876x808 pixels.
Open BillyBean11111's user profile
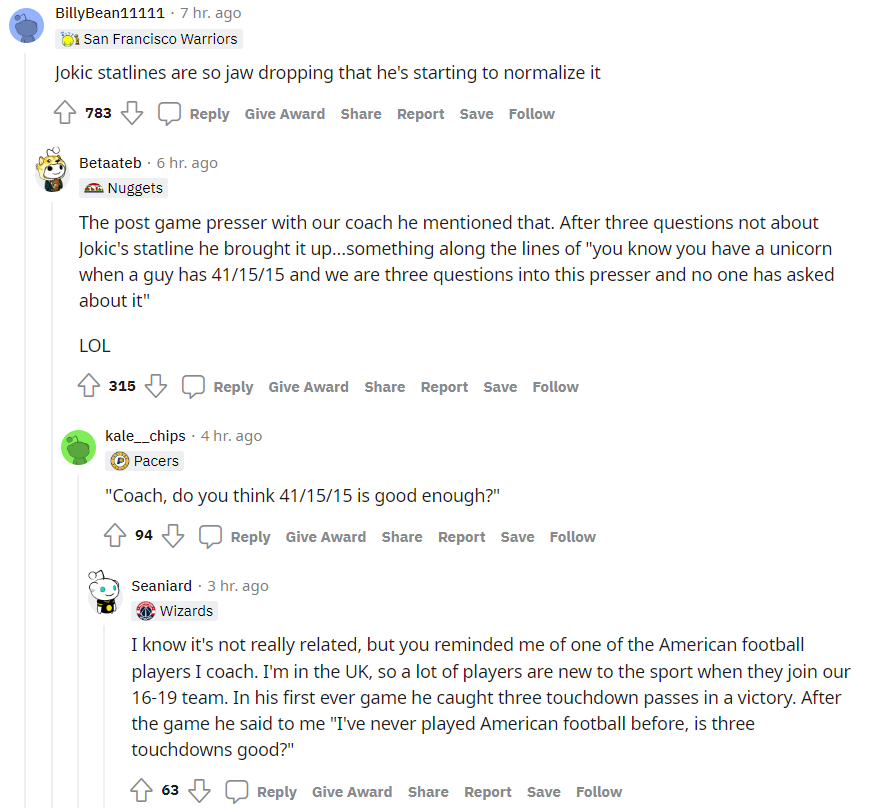108,14
